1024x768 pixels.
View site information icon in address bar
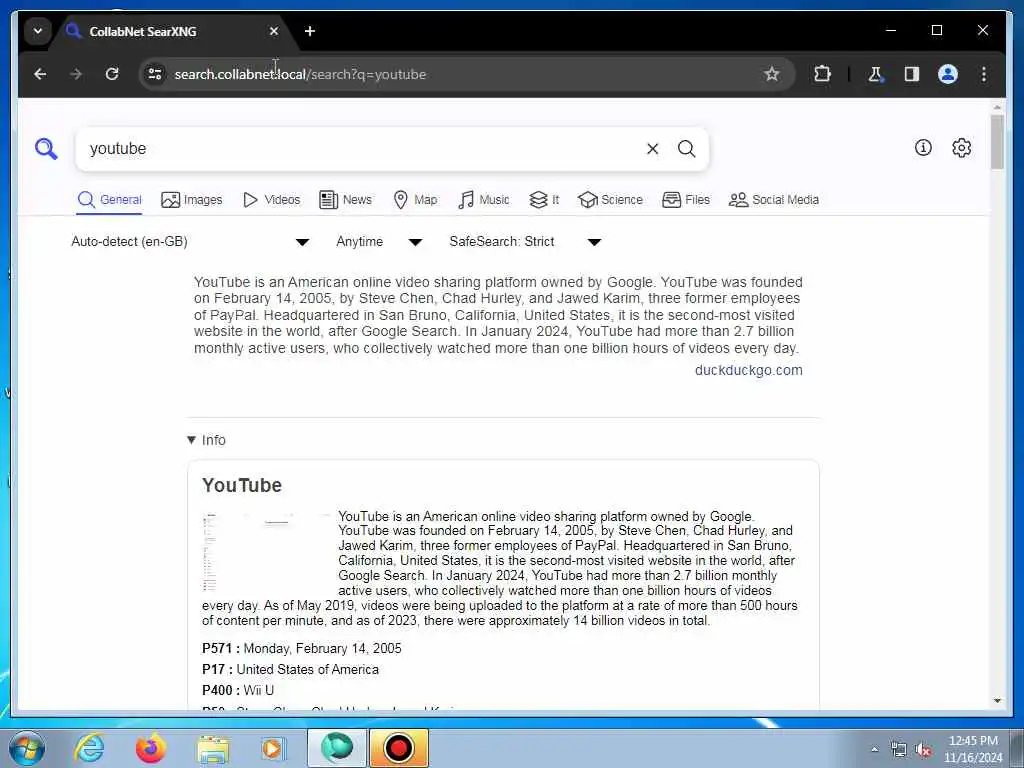pyautogui.click(x=155, y=74)
